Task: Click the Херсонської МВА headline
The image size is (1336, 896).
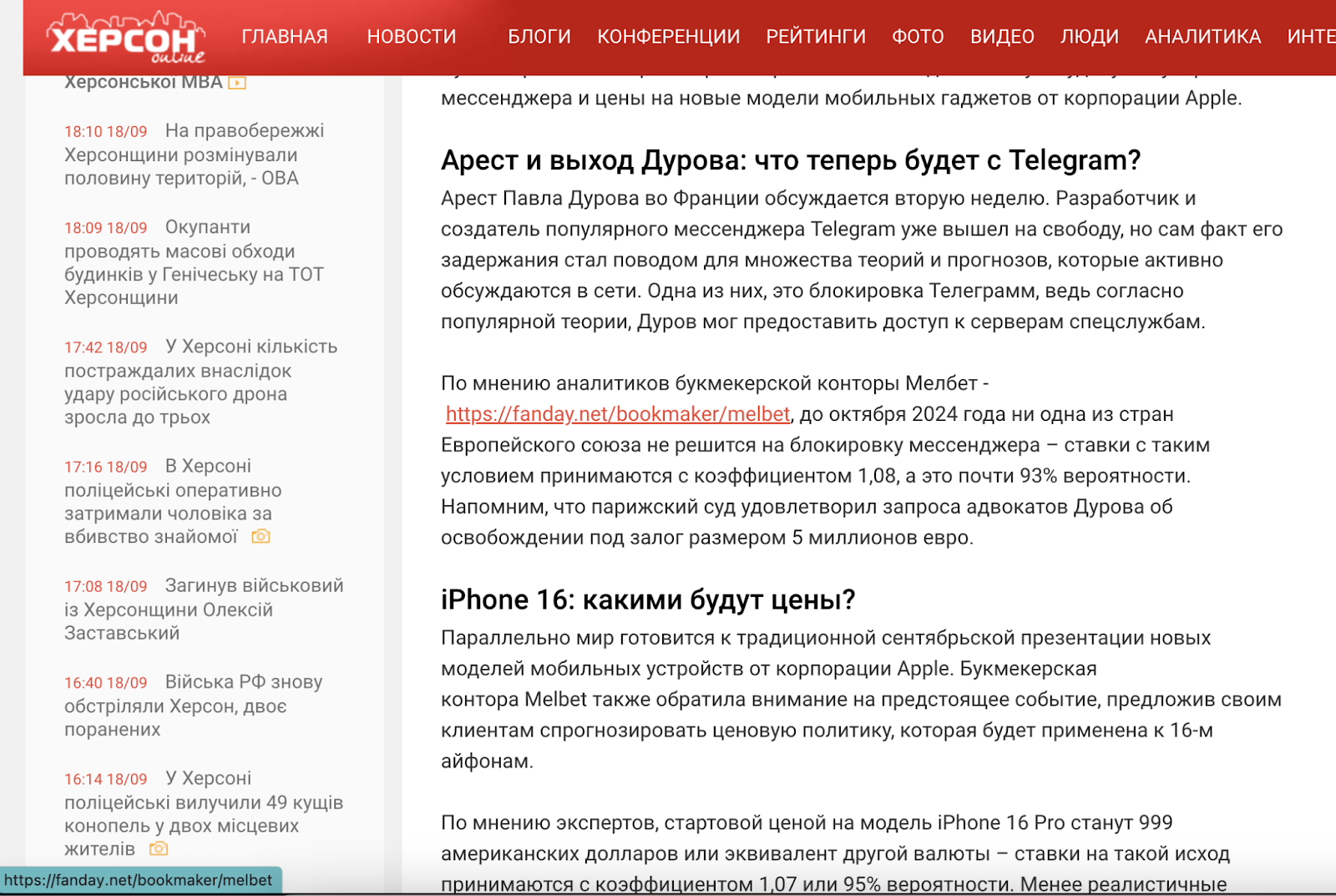Action: pyautogui.click(x=144, y=82)
